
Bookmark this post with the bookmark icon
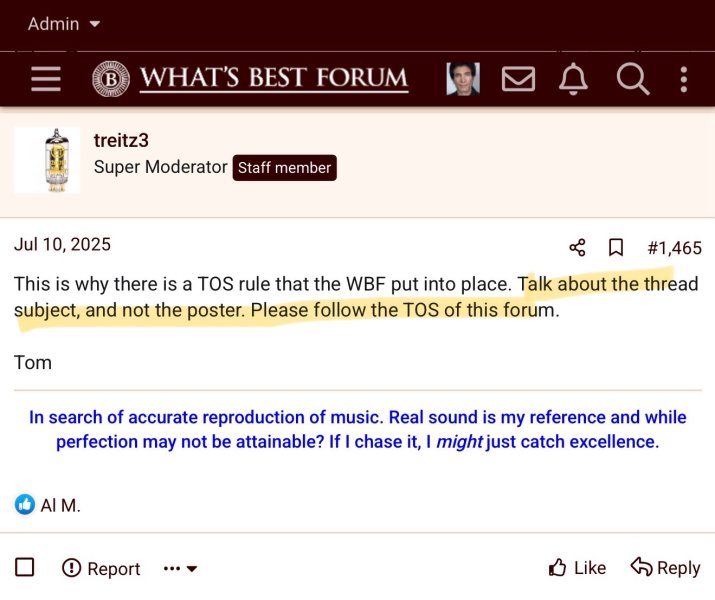point(616,247)
